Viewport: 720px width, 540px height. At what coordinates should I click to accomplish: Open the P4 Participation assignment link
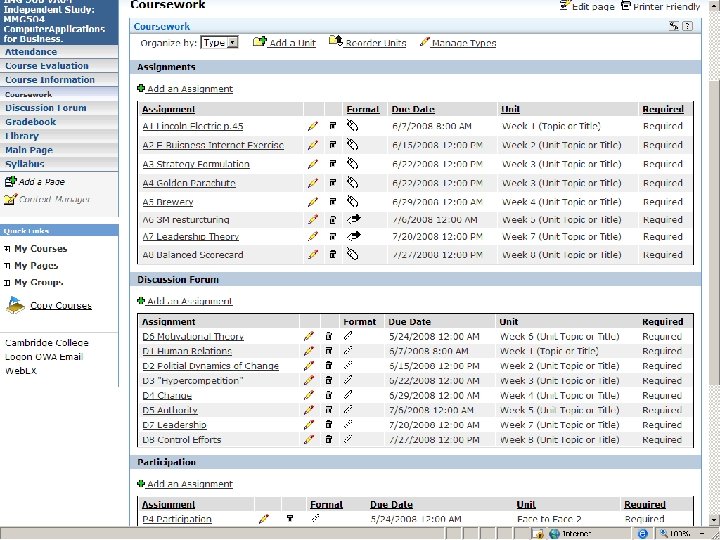177,519
